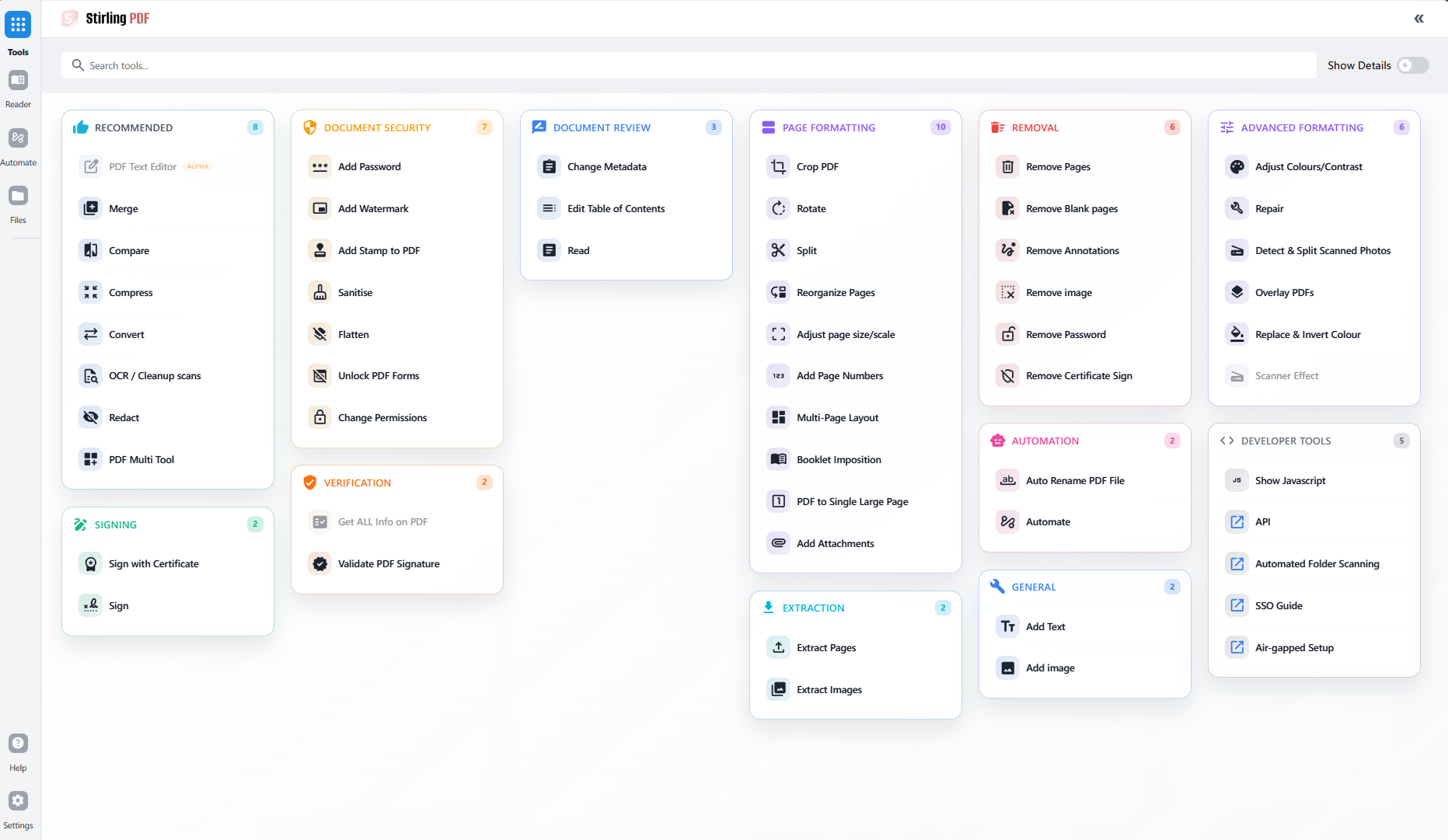
Task: Select the Sanitise tool
Action: [354, 292]
